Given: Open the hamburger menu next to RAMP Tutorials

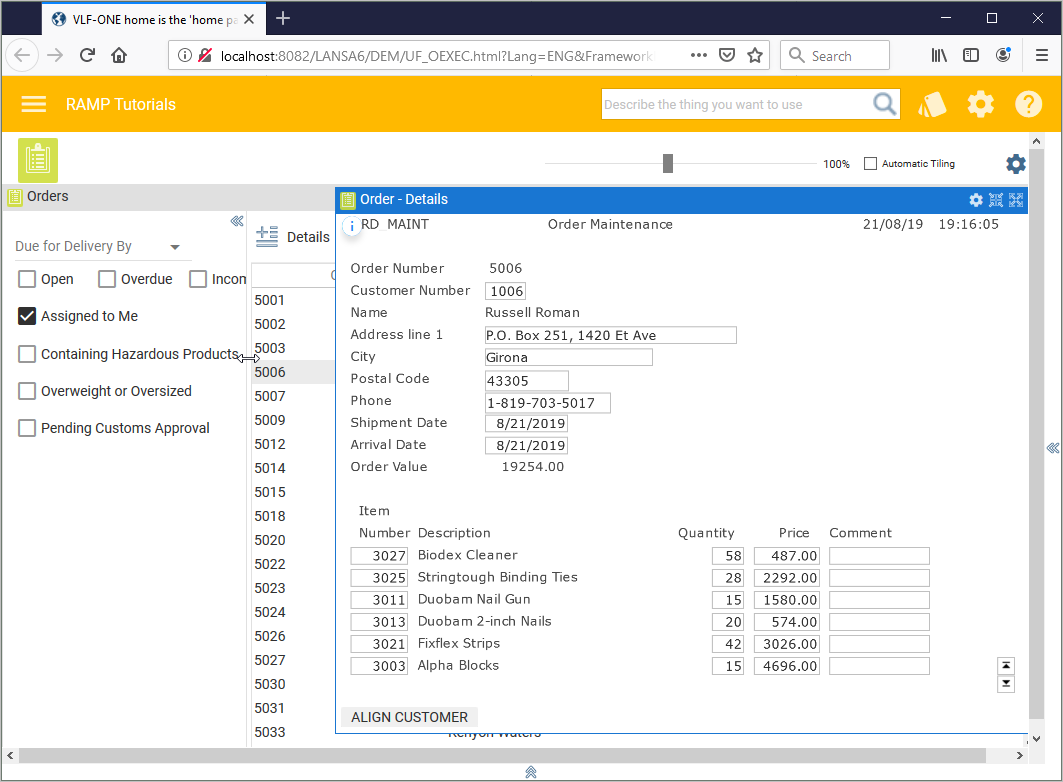Looking at the screenshot, I should coord(34,104).
